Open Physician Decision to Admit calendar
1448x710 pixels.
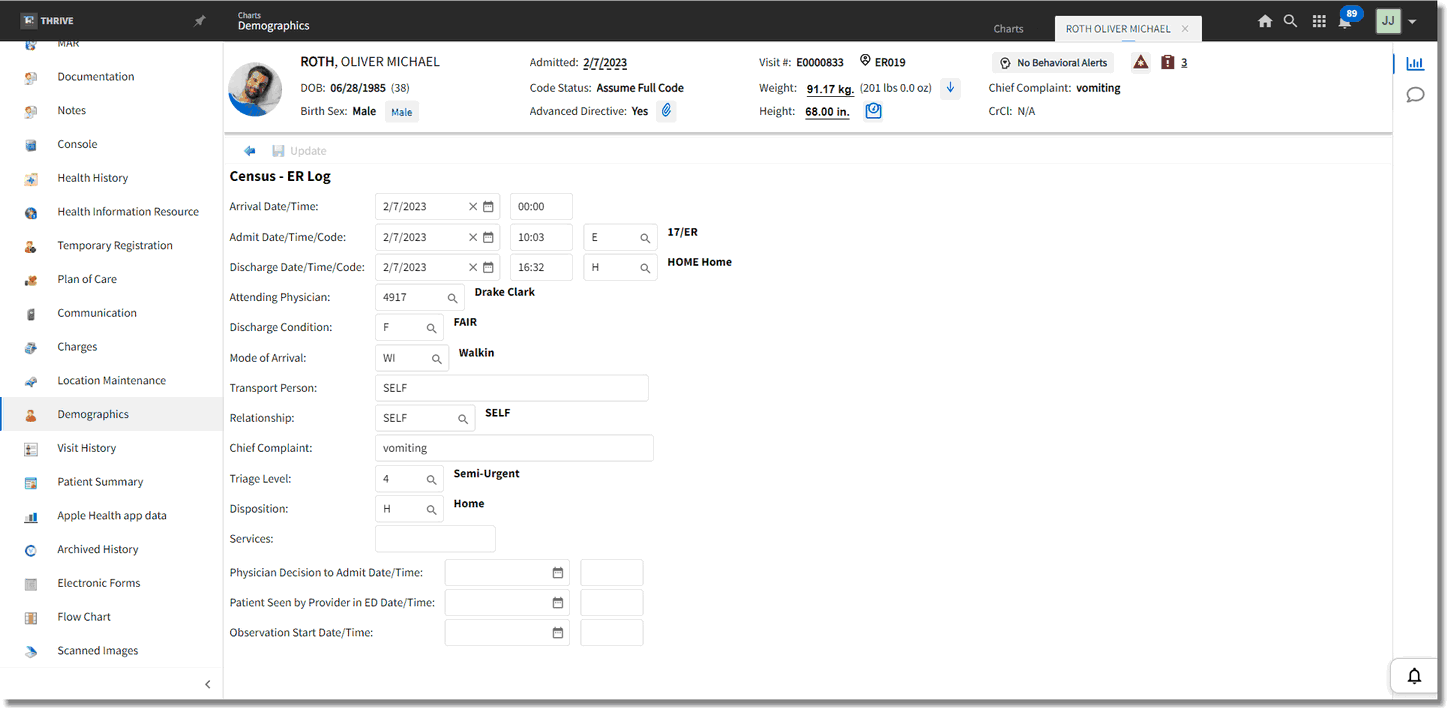pos(558,573)
